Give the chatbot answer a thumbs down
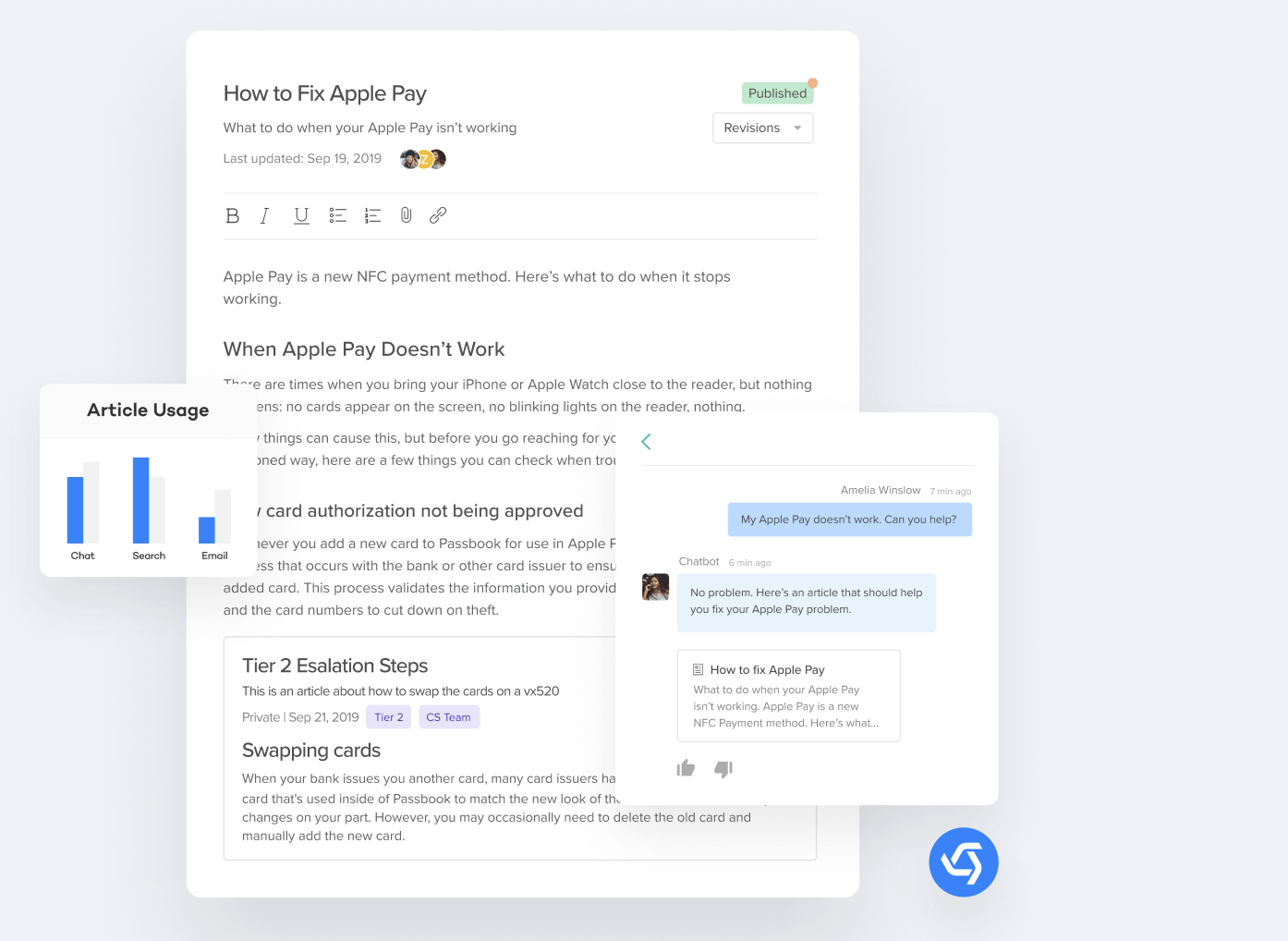The width and height of the screenshot is (1288, 941). click(x=723, y=768)
